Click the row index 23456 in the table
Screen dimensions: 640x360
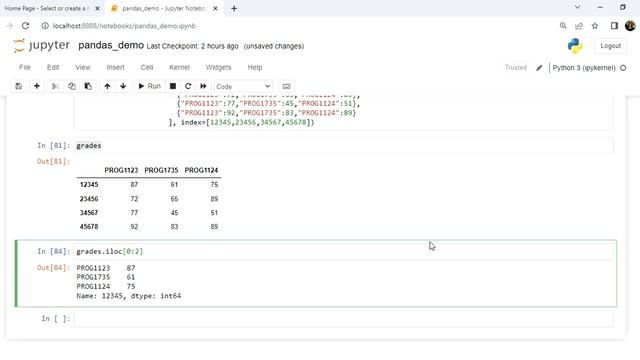[89, 199]
